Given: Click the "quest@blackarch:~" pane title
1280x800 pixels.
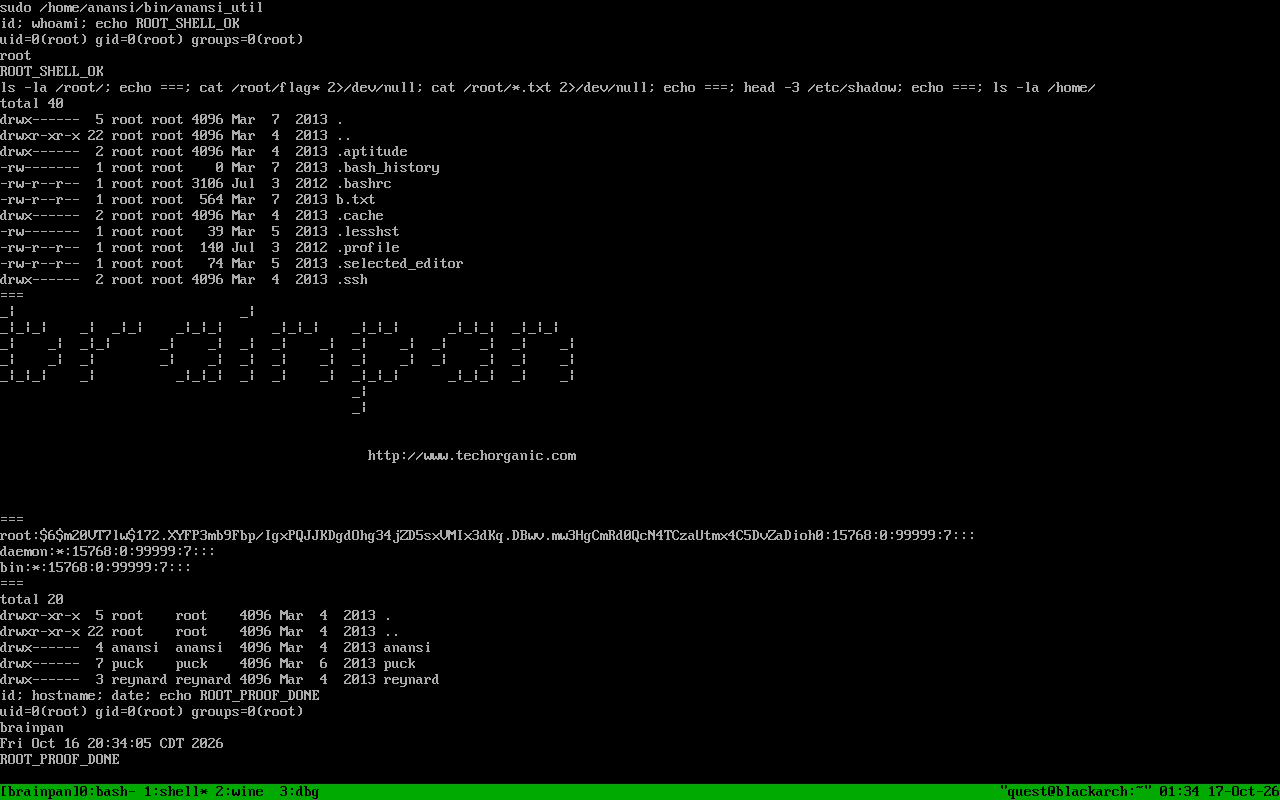Looking at the screenshot, I should [1076, 792].
